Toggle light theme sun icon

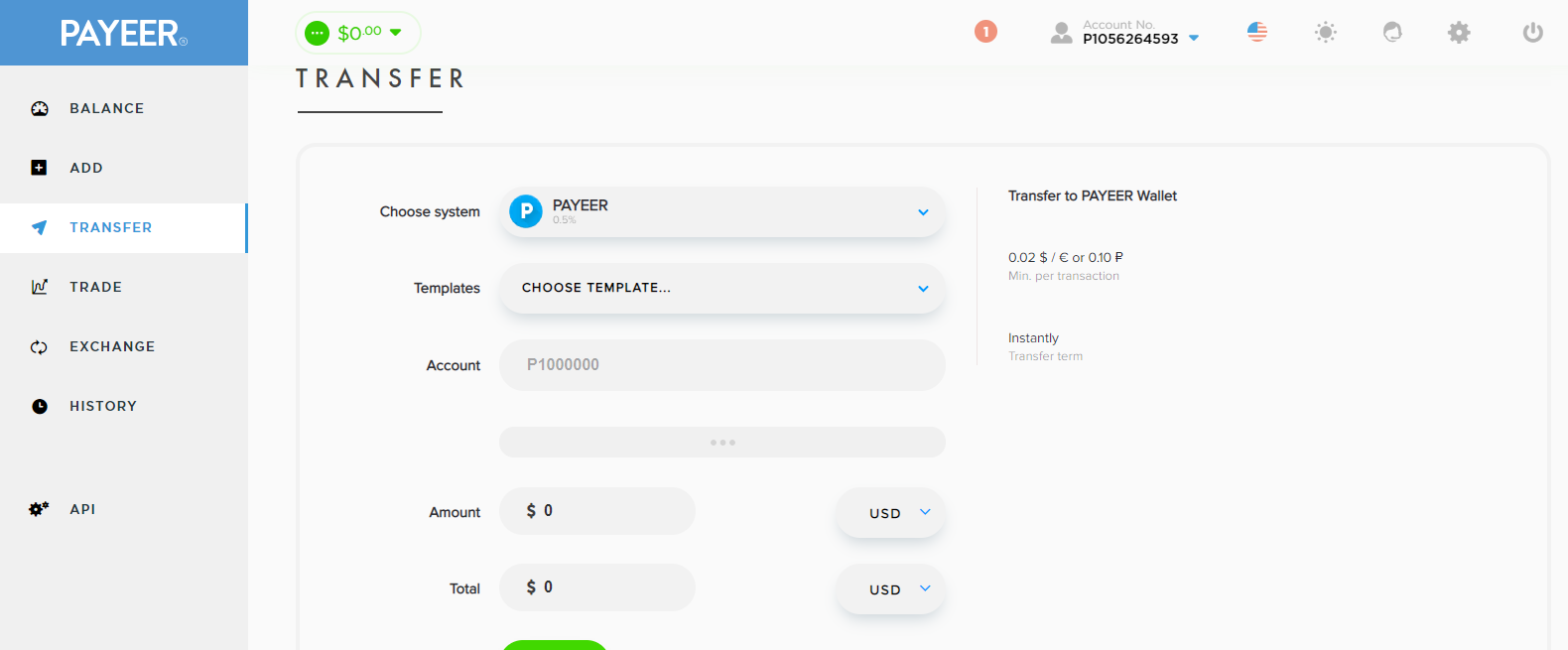tap(1326, 33)
